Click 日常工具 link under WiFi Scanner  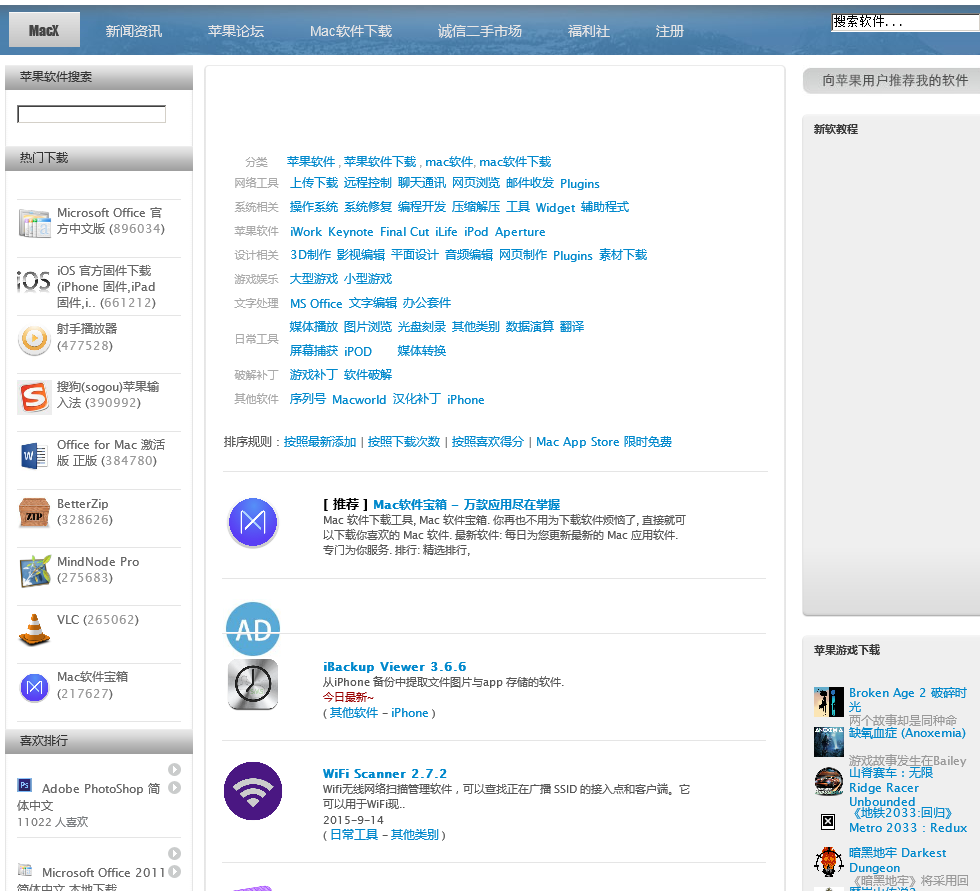click(354, 835)
